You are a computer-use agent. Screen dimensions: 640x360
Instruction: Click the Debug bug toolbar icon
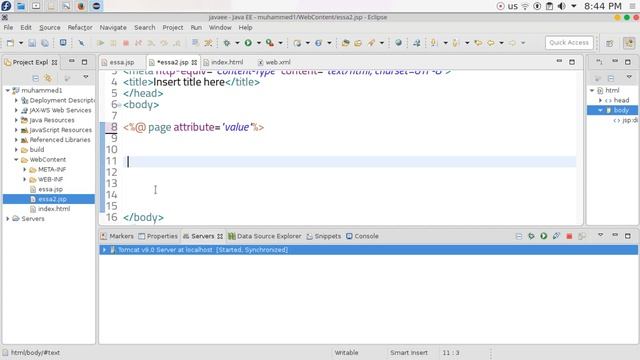[227, 42]
